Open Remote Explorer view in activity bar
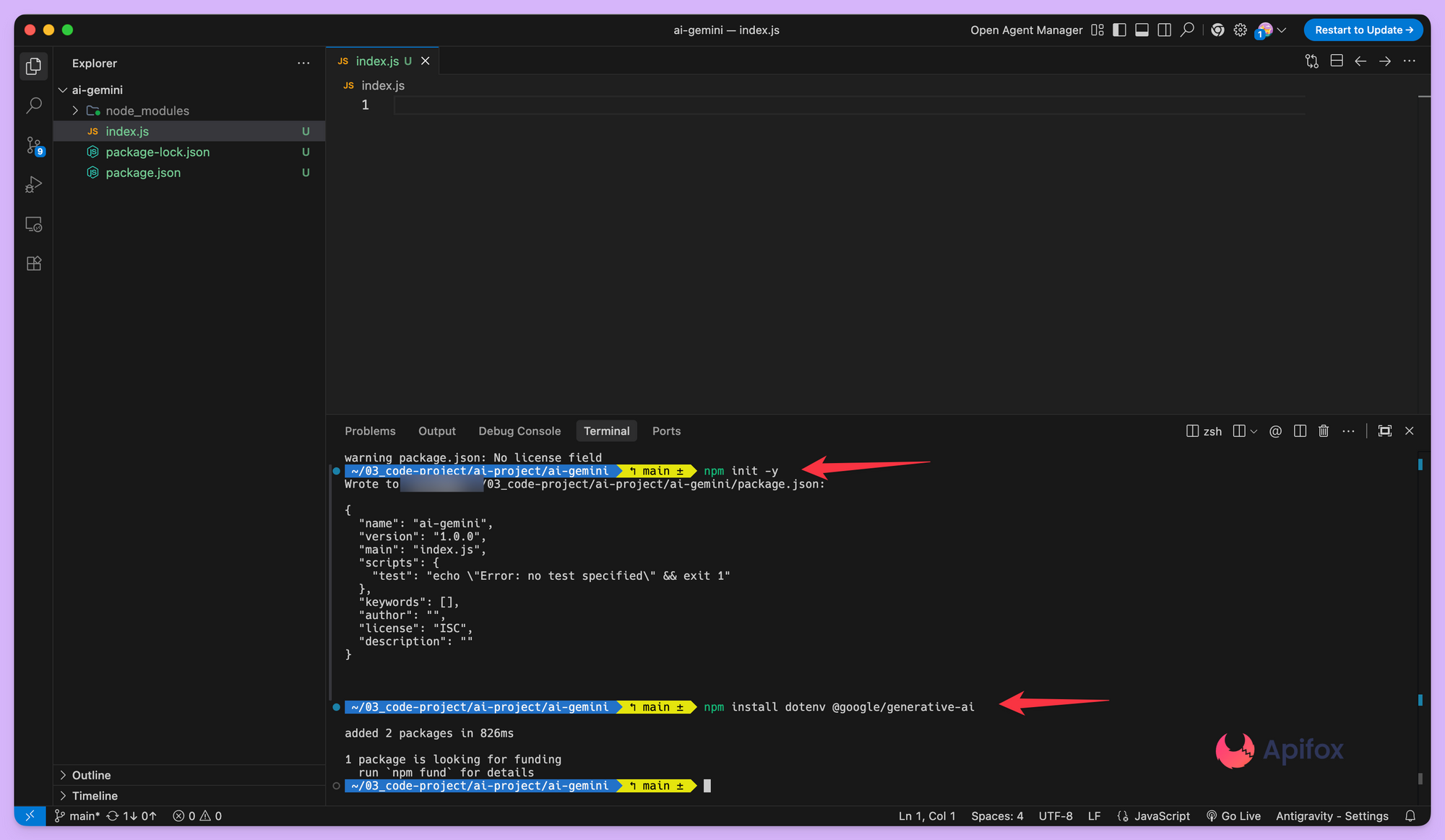Viewport: 1445px width, 840px height. [33, 225]
